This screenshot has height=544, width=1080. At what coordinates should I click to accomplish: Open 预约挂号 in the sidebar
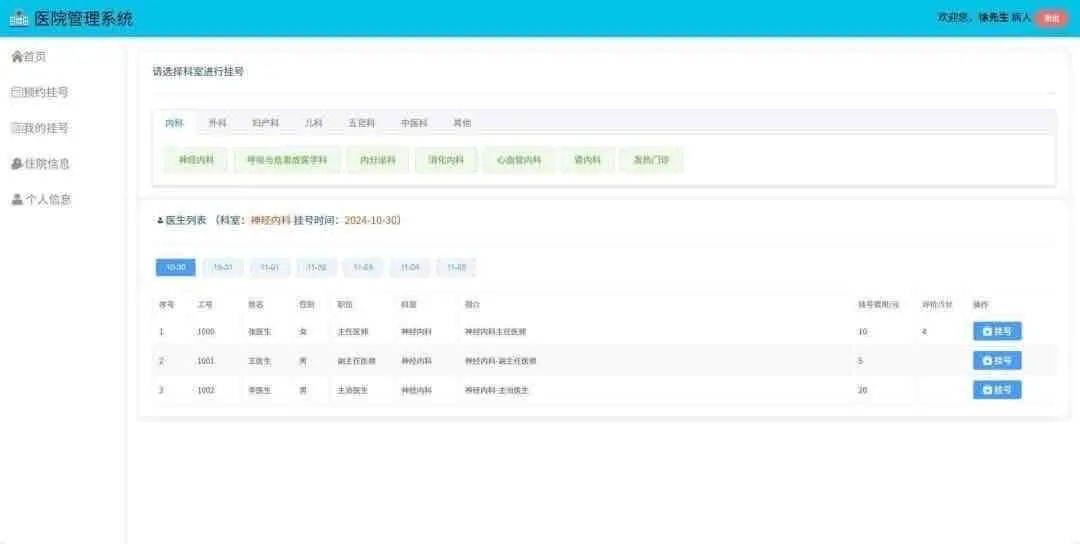(39, 92)
